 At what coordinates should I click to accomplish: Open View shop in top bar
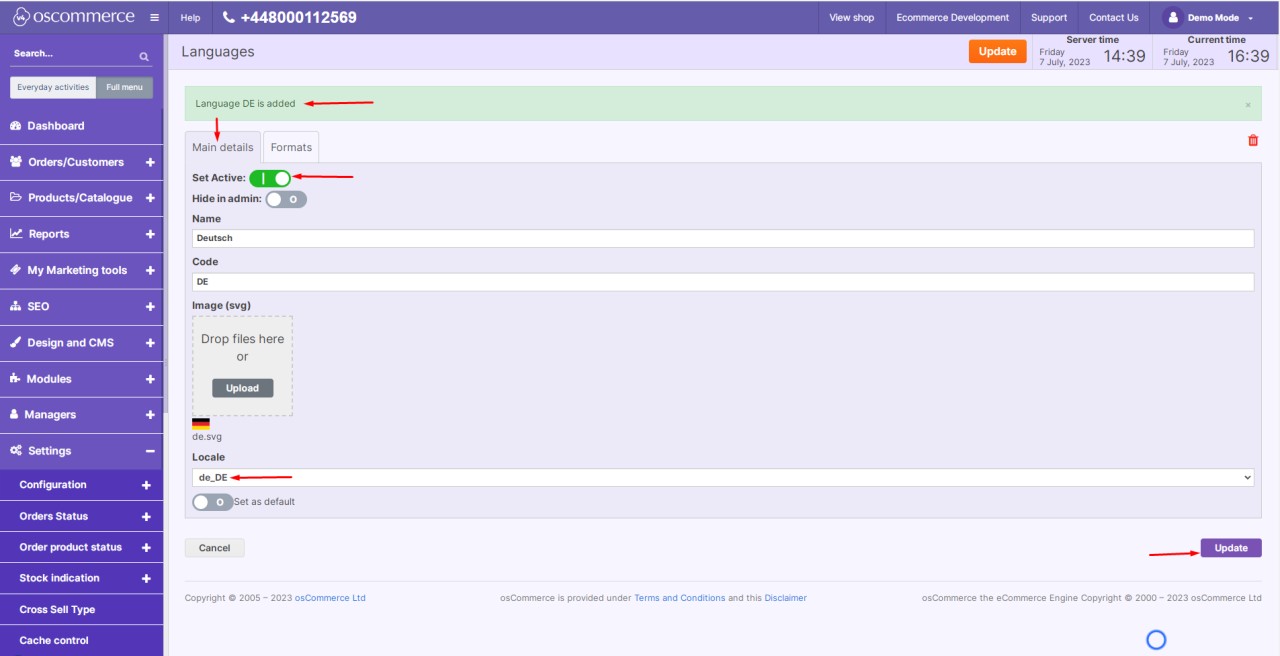[x=852, y=17]
